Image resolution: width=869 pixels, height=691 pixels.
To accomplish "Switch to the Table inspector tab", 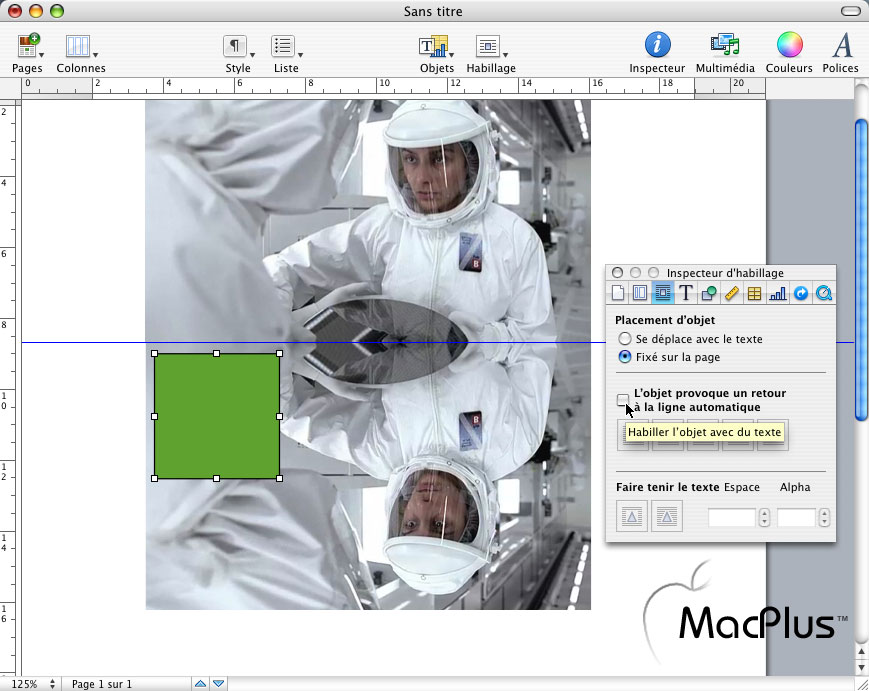I will click(754, 293).
